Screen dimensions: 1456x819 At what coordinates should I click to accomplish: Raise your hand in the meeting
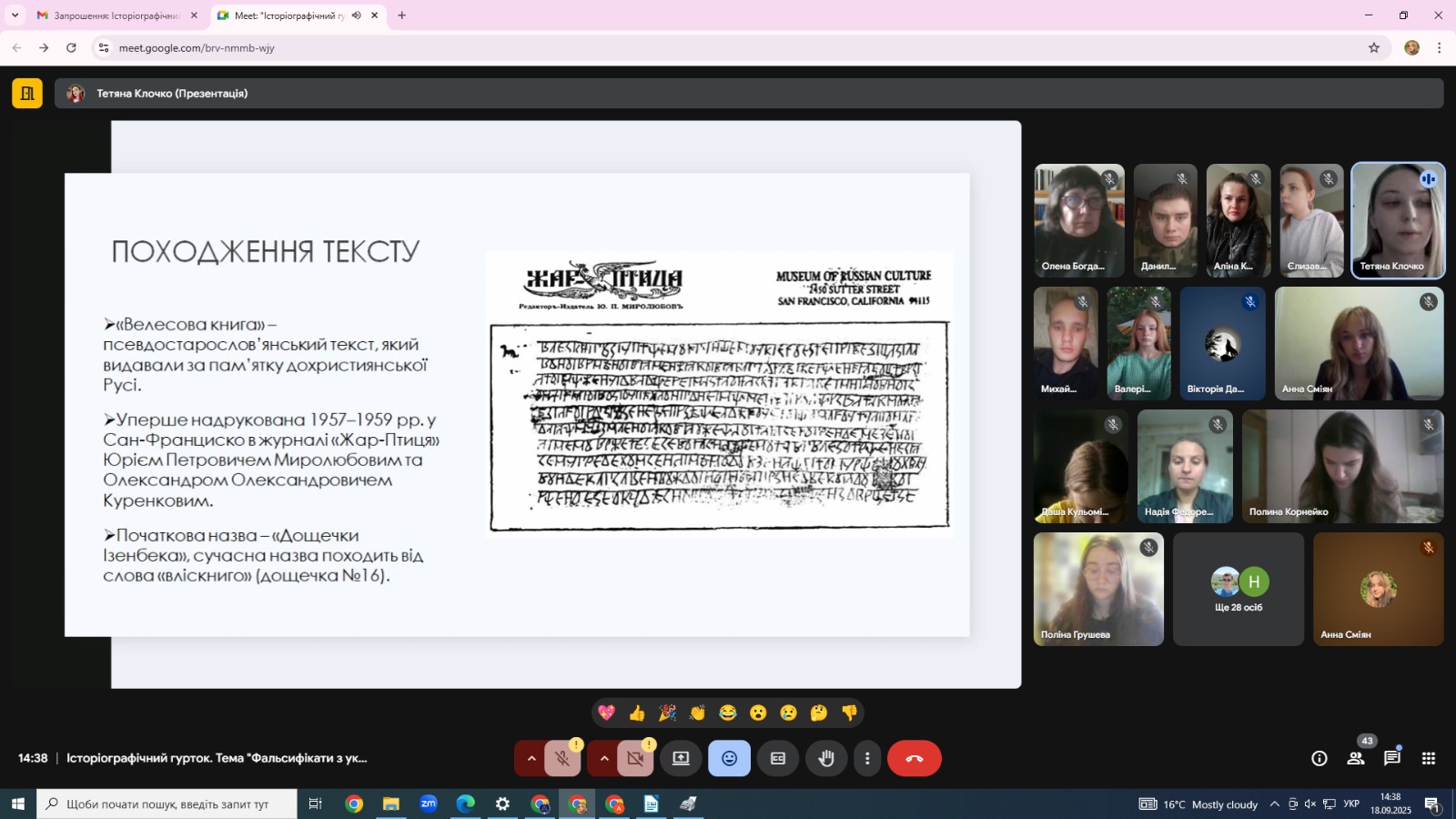point(826,759)
